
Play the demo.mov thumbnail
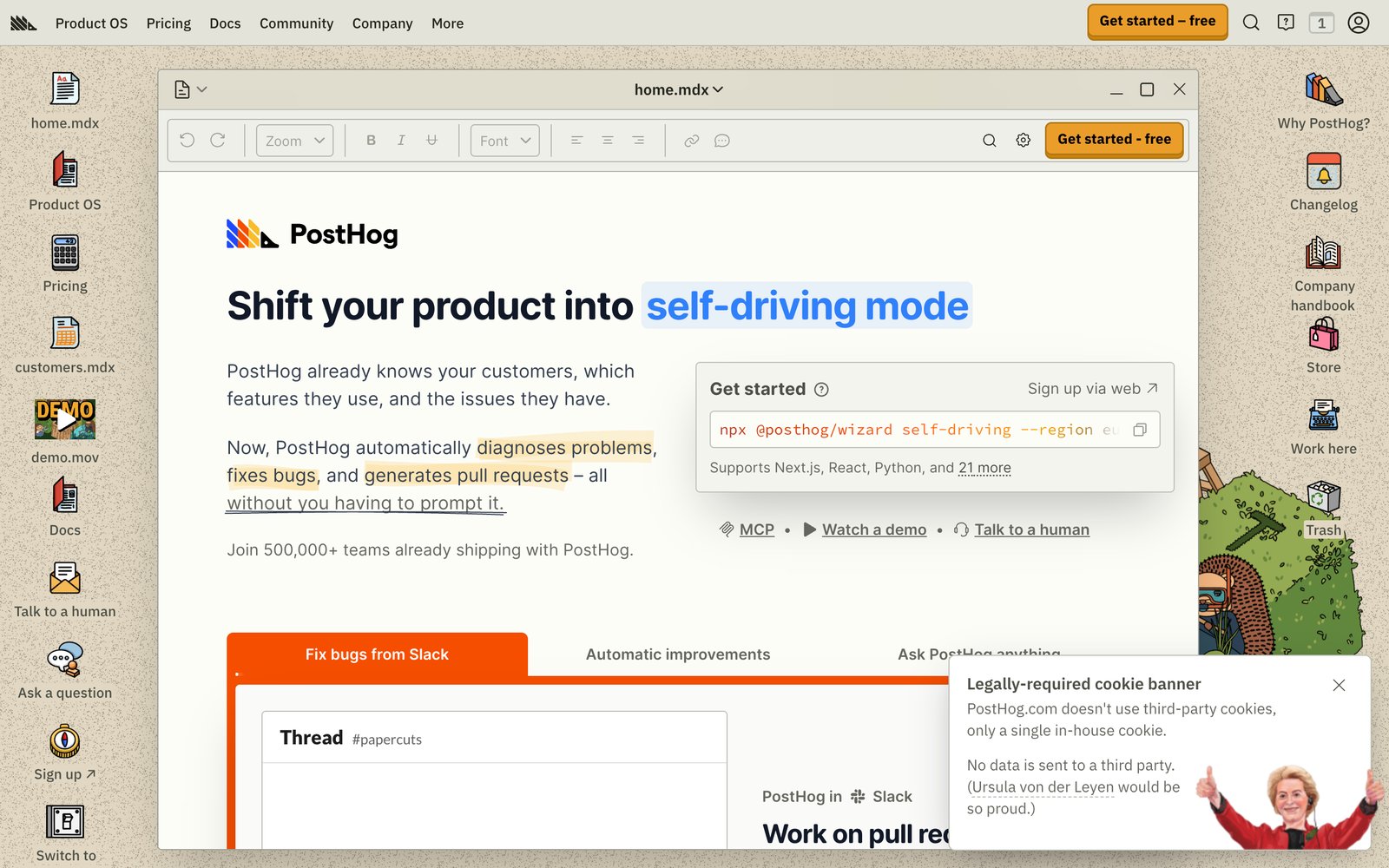(x=65, y=419)
